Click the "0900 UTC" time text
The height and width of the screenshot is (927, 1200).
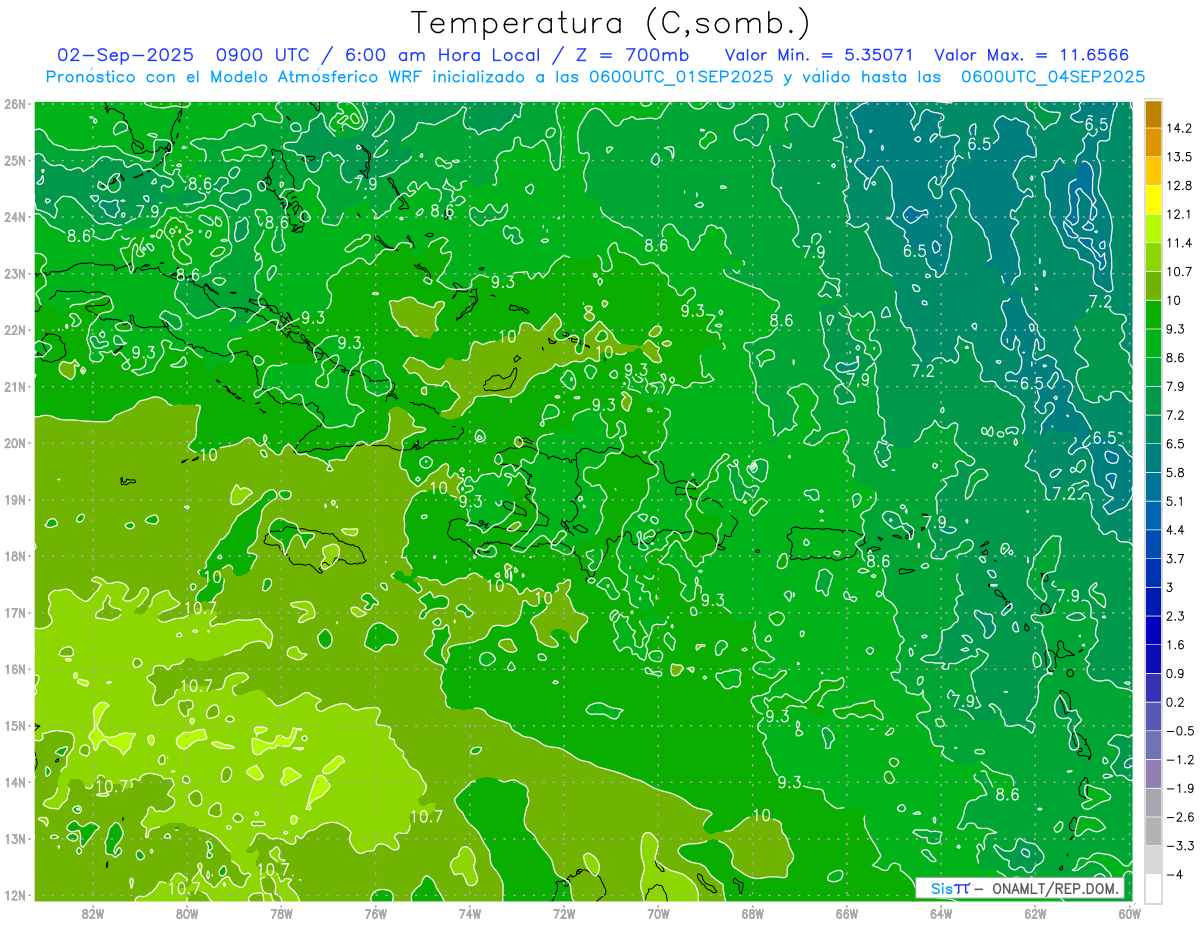coord(263,55)
